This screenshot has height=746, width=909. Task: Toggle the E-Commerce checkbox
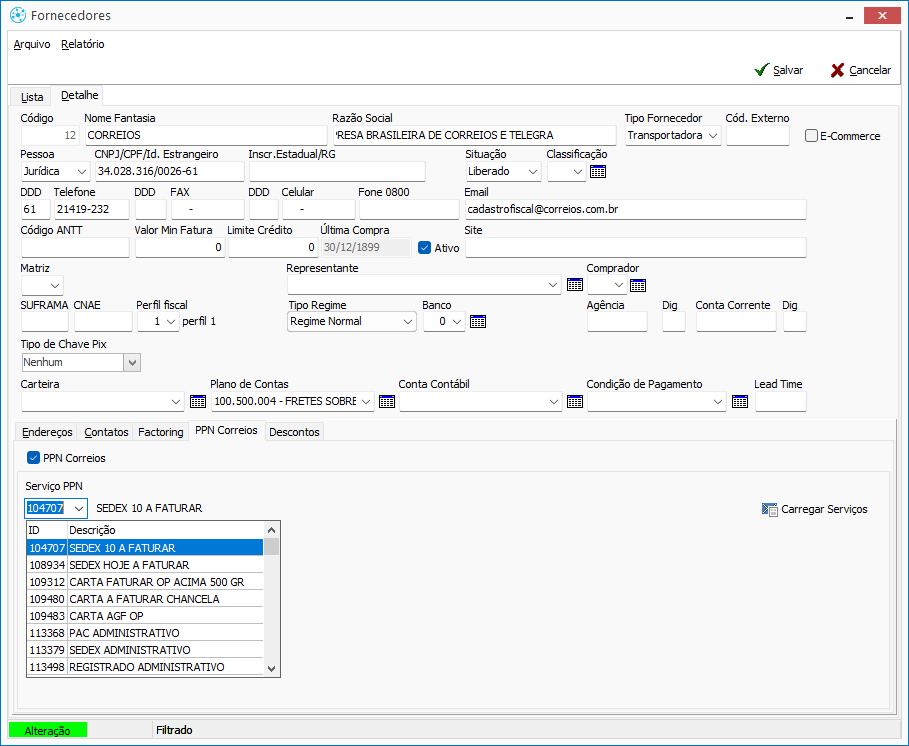(x=811, y=136)
